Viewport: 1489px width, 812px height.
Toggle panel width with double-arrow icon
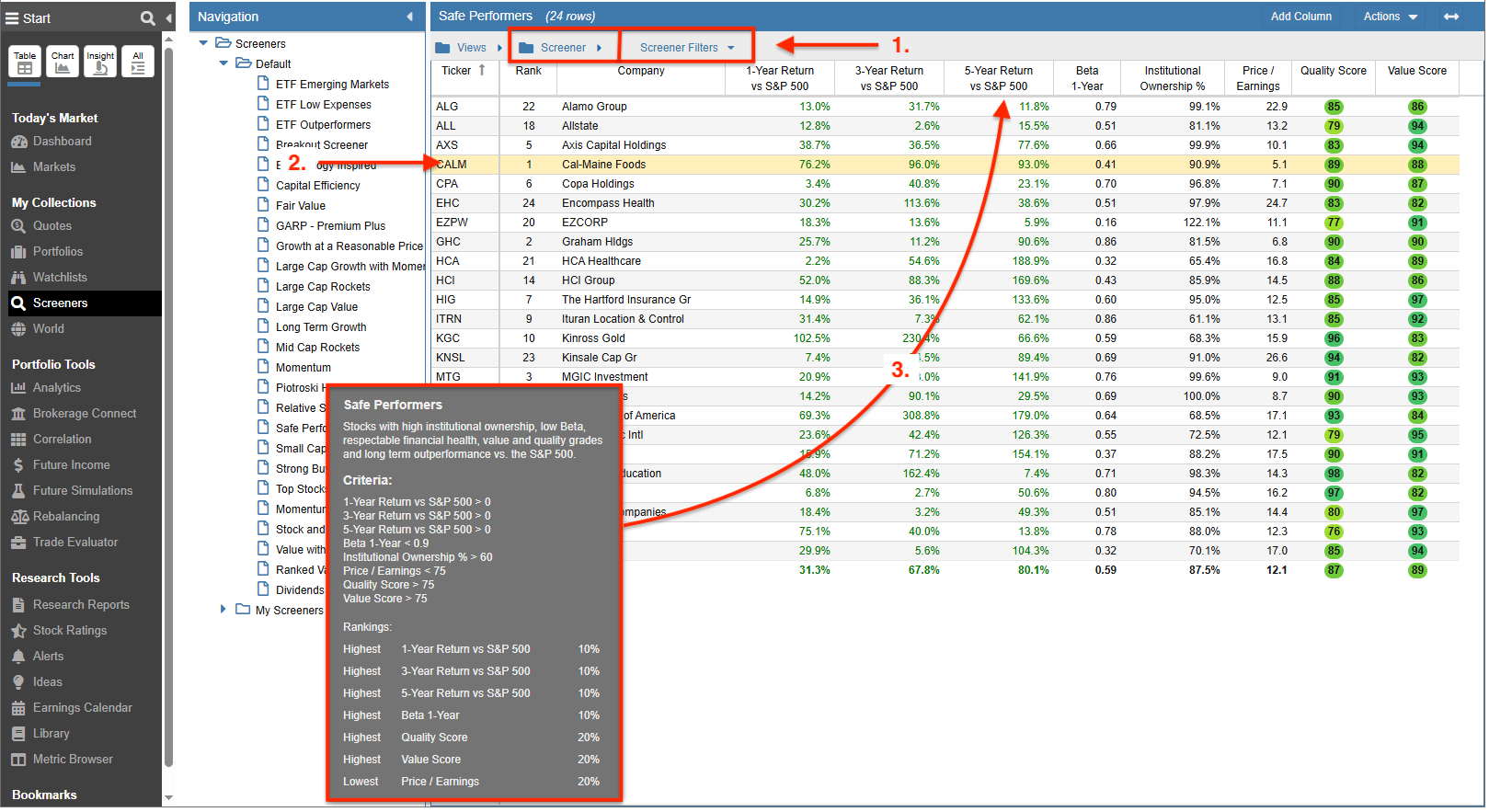click(x=1451, y=17)
